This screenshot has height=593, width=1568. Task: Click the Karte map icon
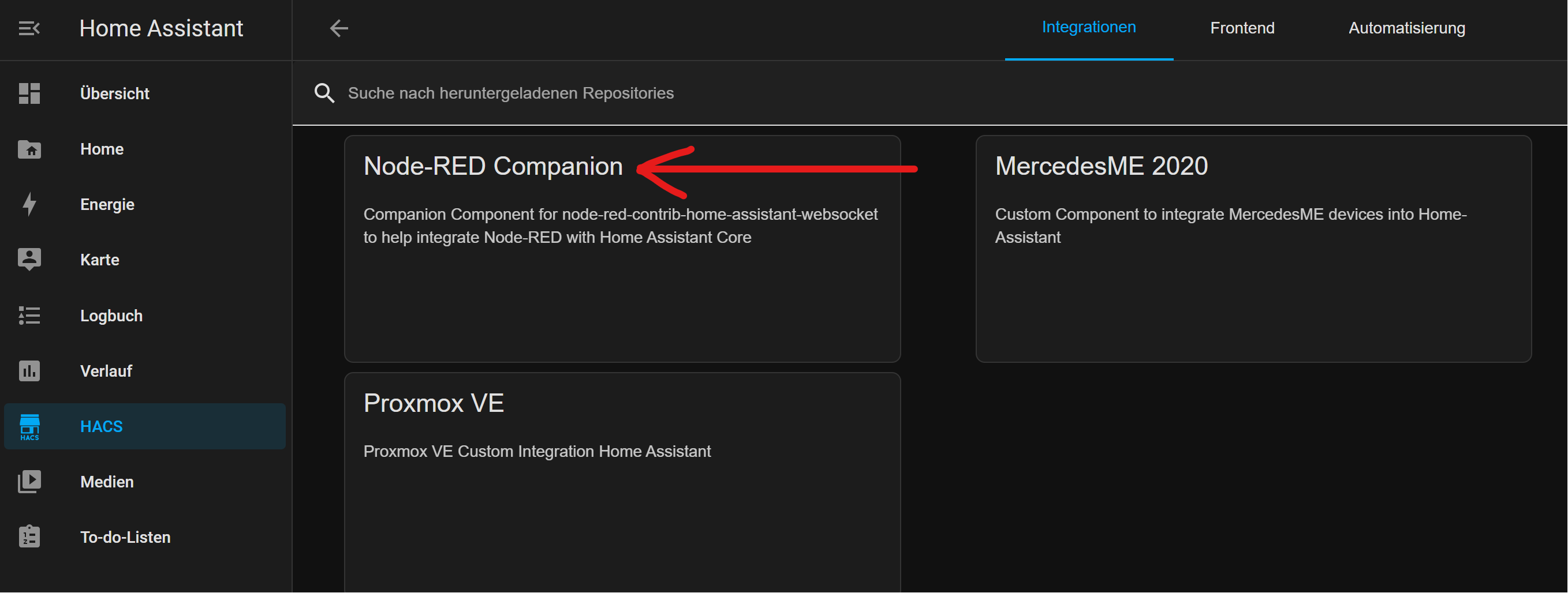[29, 260]
